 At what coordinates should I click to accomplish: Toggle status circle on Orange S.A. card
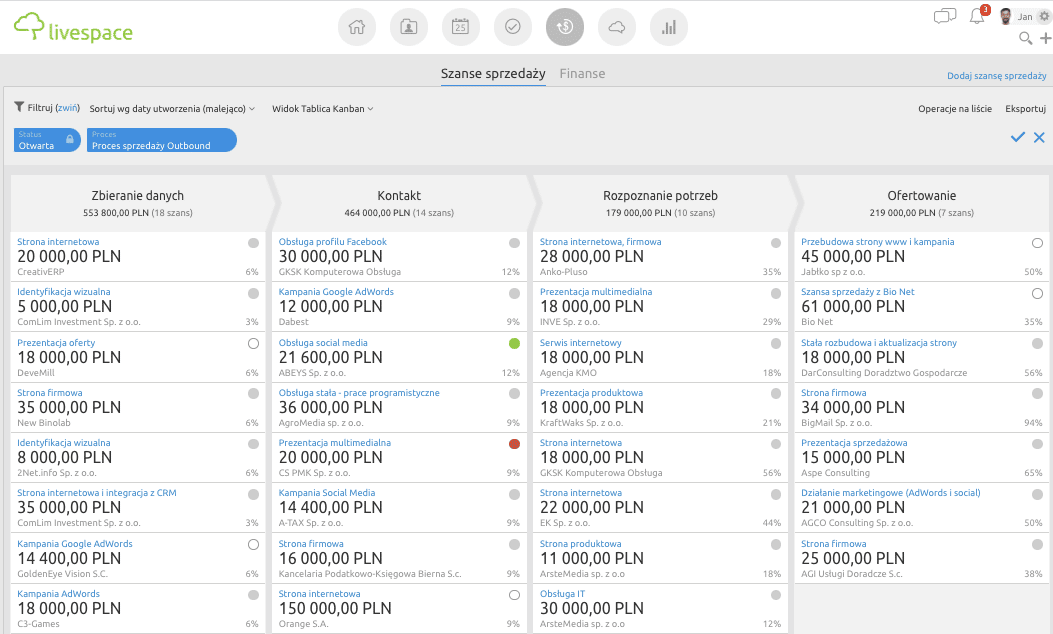[x=514, y=595]
